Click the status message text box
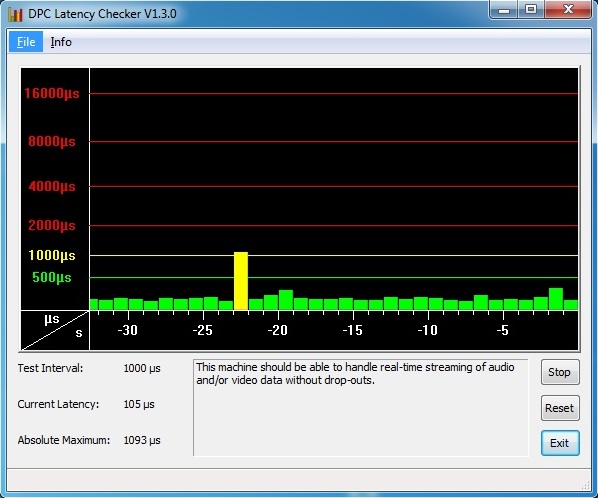The height and width of the screenshot is (498, 598). (361, 407)
